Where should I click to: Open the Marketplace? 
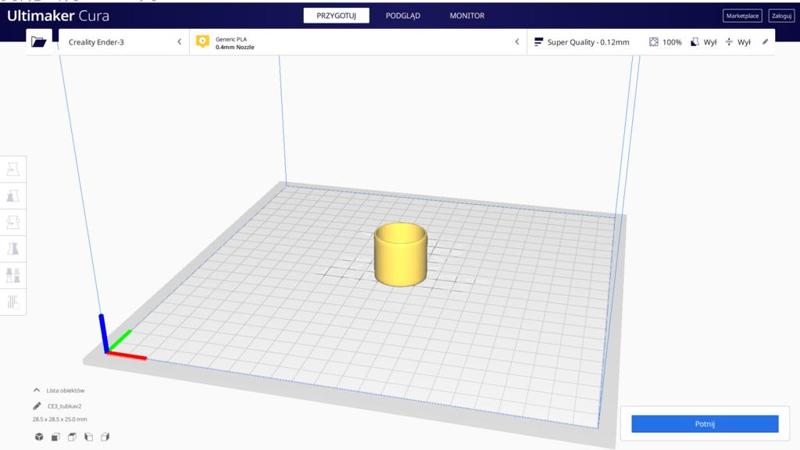pos(742,16)
